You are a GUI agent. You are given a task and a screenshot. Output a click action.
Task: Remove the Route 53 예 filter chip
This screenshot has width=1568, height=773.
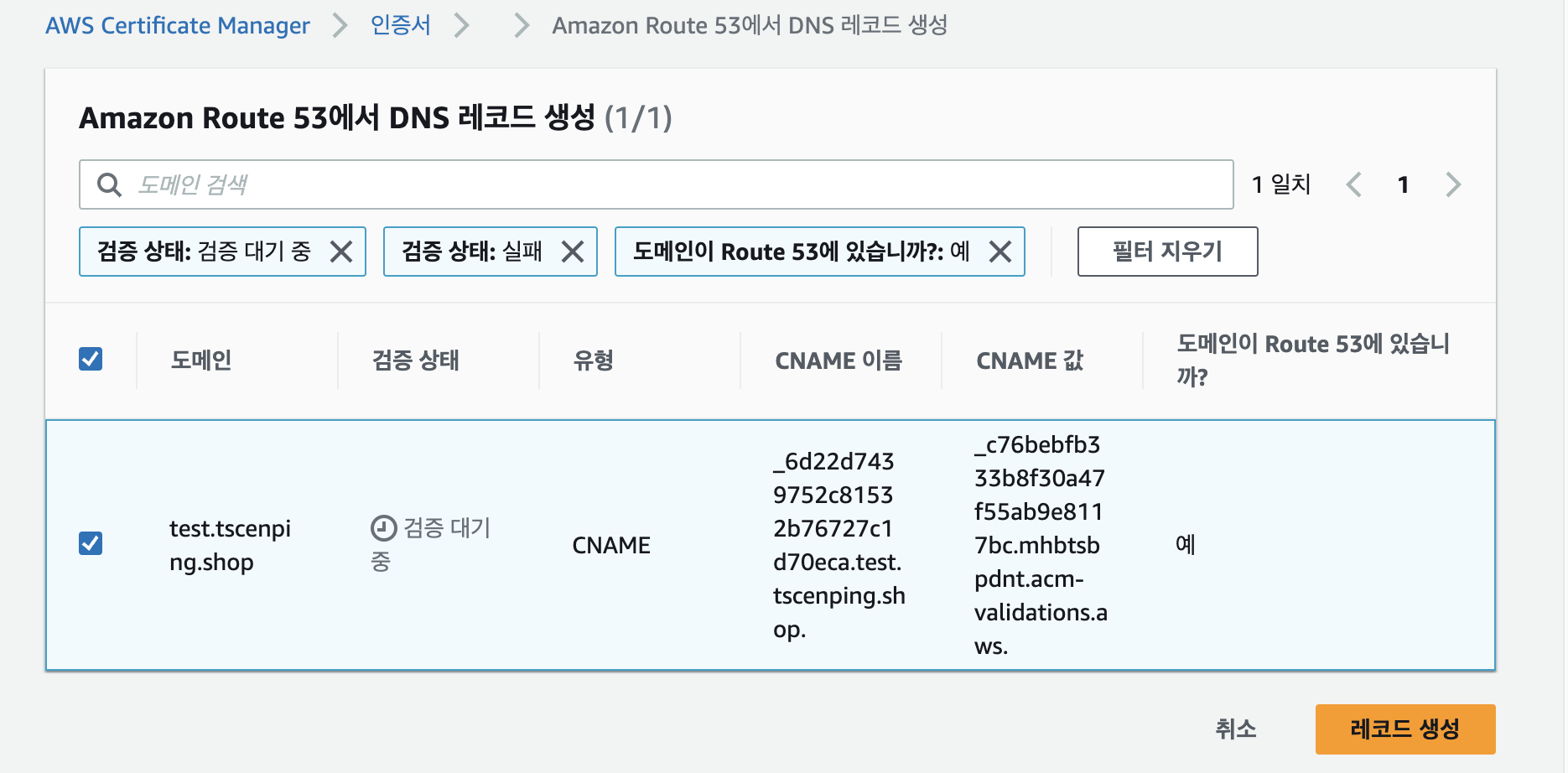1000,252
